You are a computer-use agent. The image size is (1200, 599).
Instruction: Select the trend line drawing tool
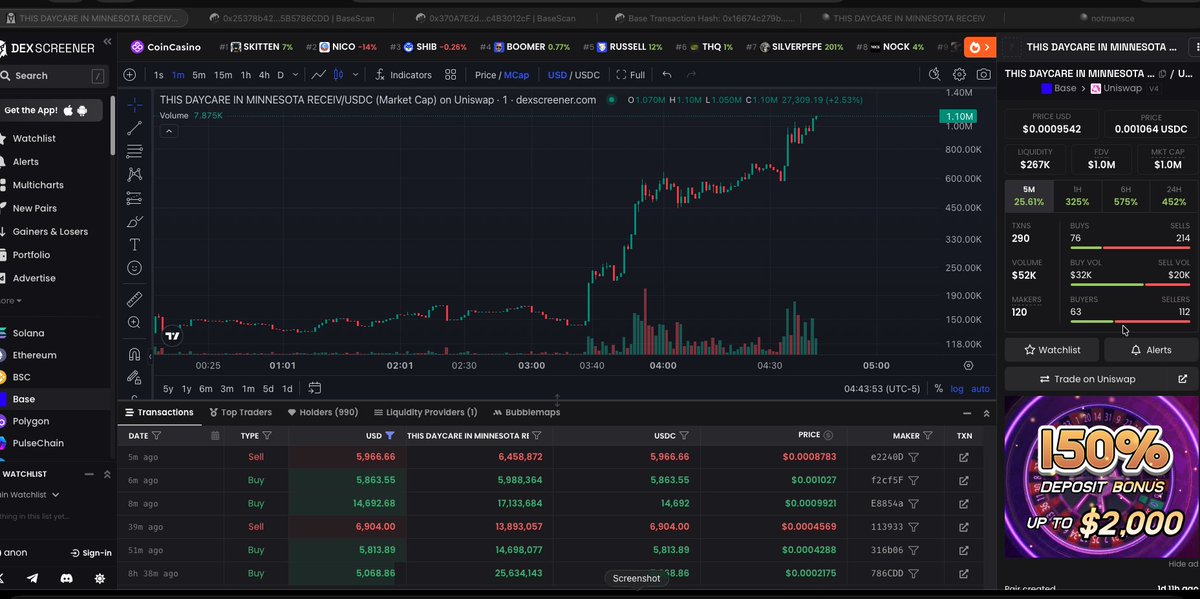click(134, 127)
